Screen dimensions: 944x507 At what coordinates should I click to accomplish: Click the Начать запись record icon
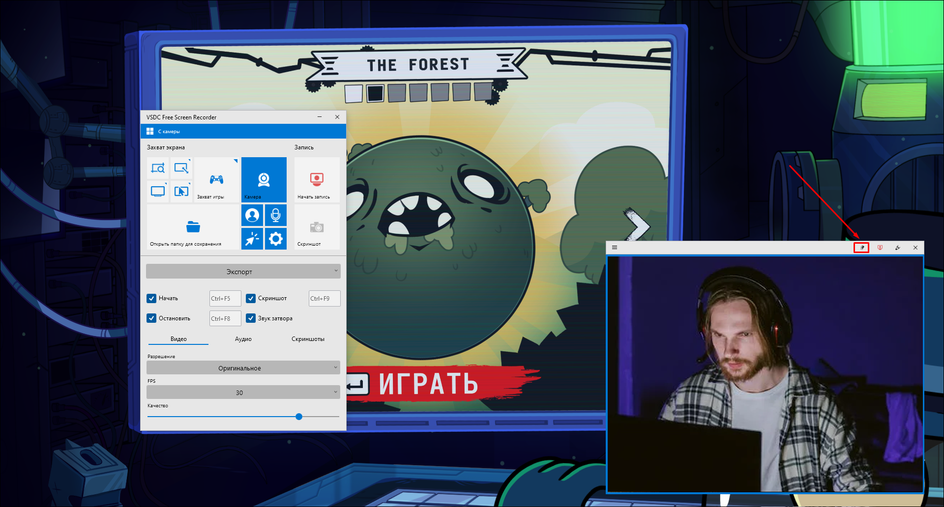click(x=316, y=180)
